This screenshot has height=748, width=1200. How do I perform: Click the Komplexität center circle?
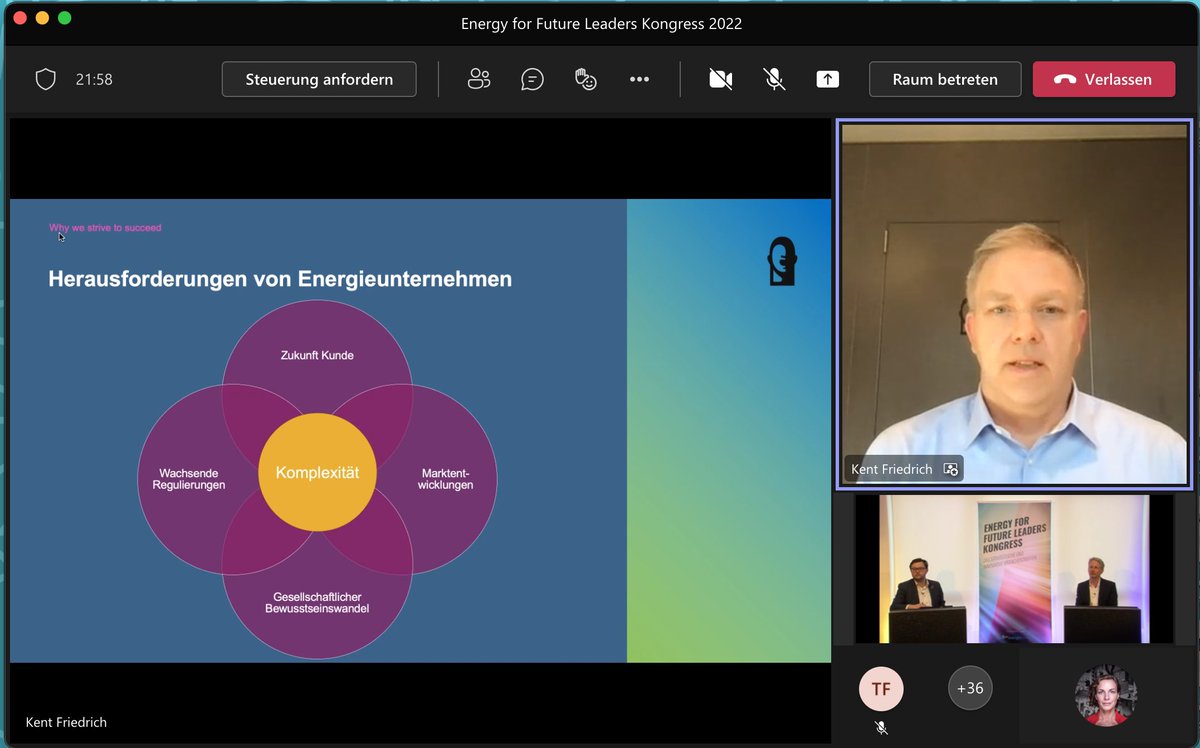click(317, 472)
